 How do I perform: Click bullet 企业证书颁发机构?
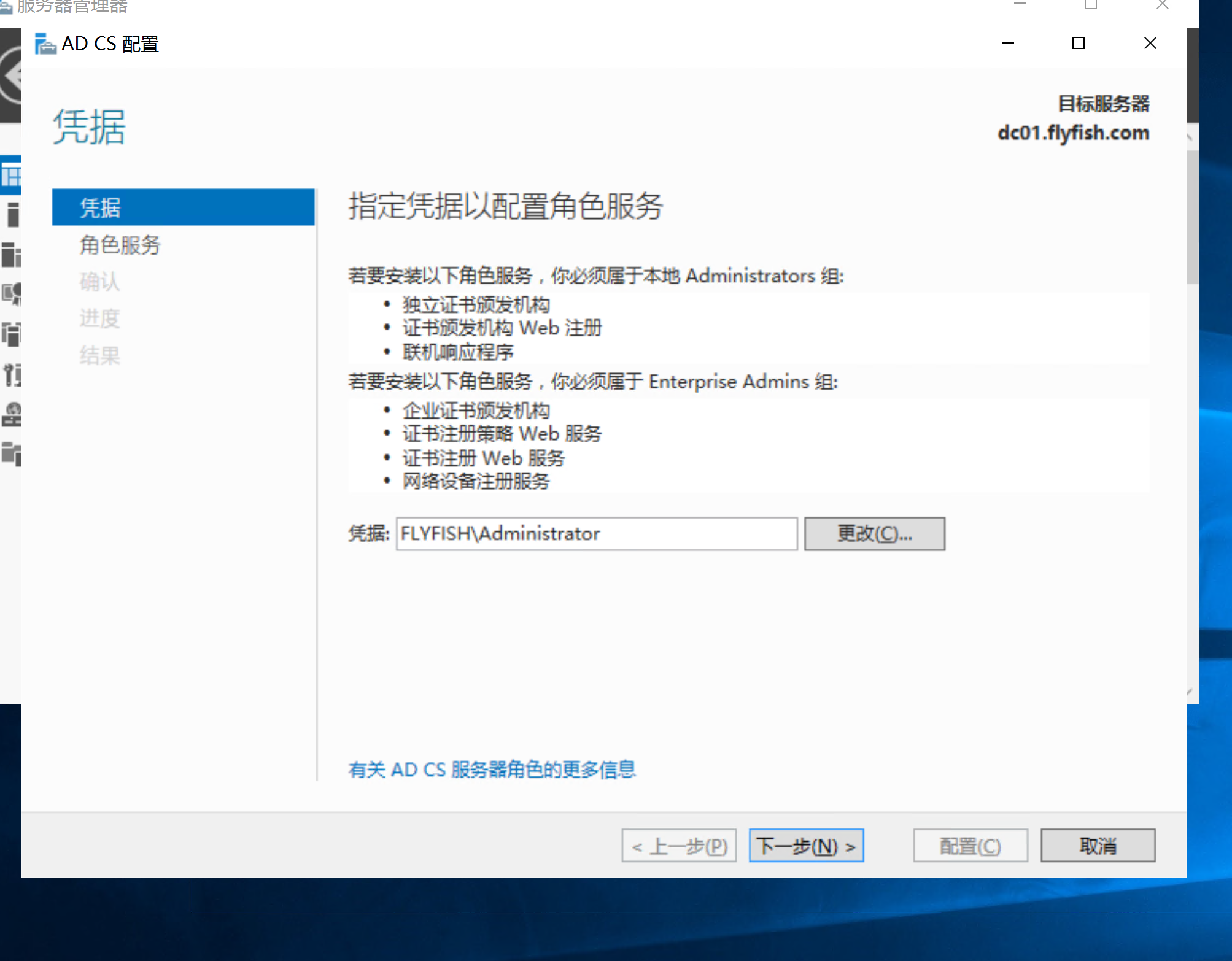point(476,410)
